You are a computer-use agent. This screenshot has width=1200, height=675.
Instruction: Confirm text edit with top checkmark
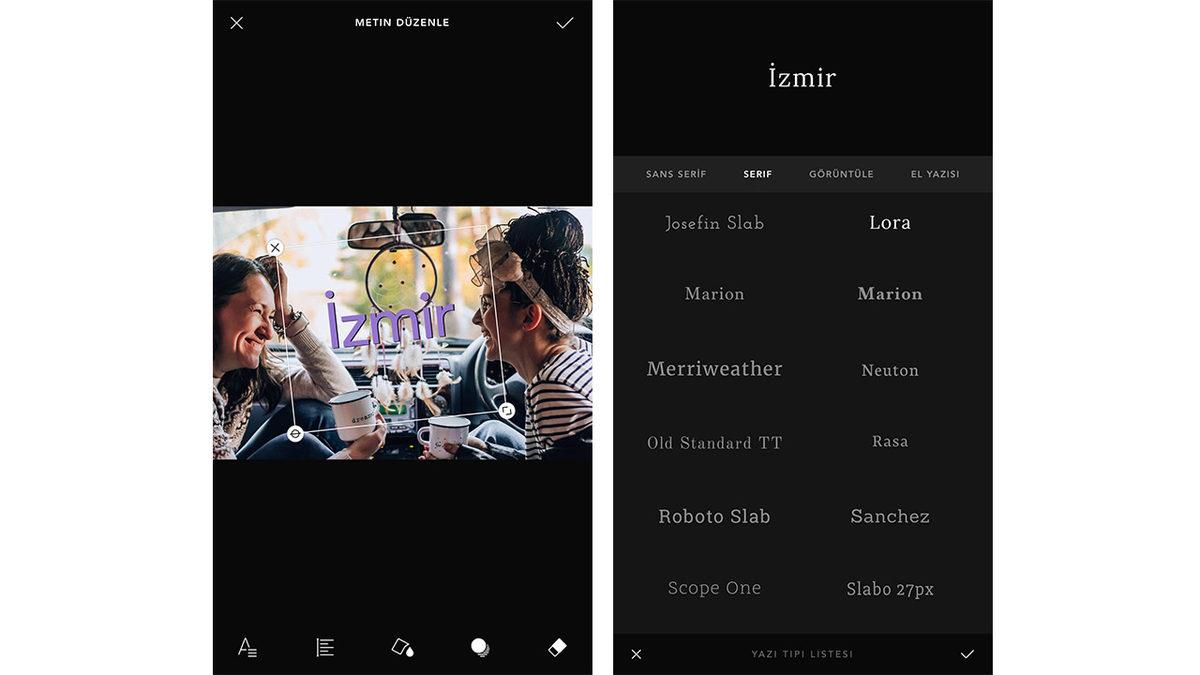pos(565,22)
